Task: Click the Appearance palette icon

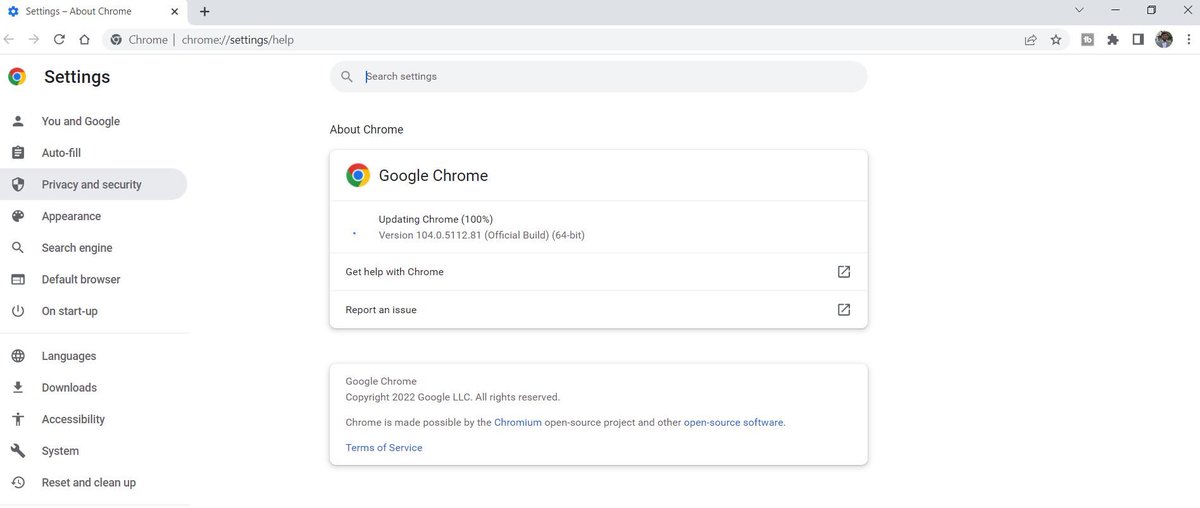Action: tap(17, 216)
